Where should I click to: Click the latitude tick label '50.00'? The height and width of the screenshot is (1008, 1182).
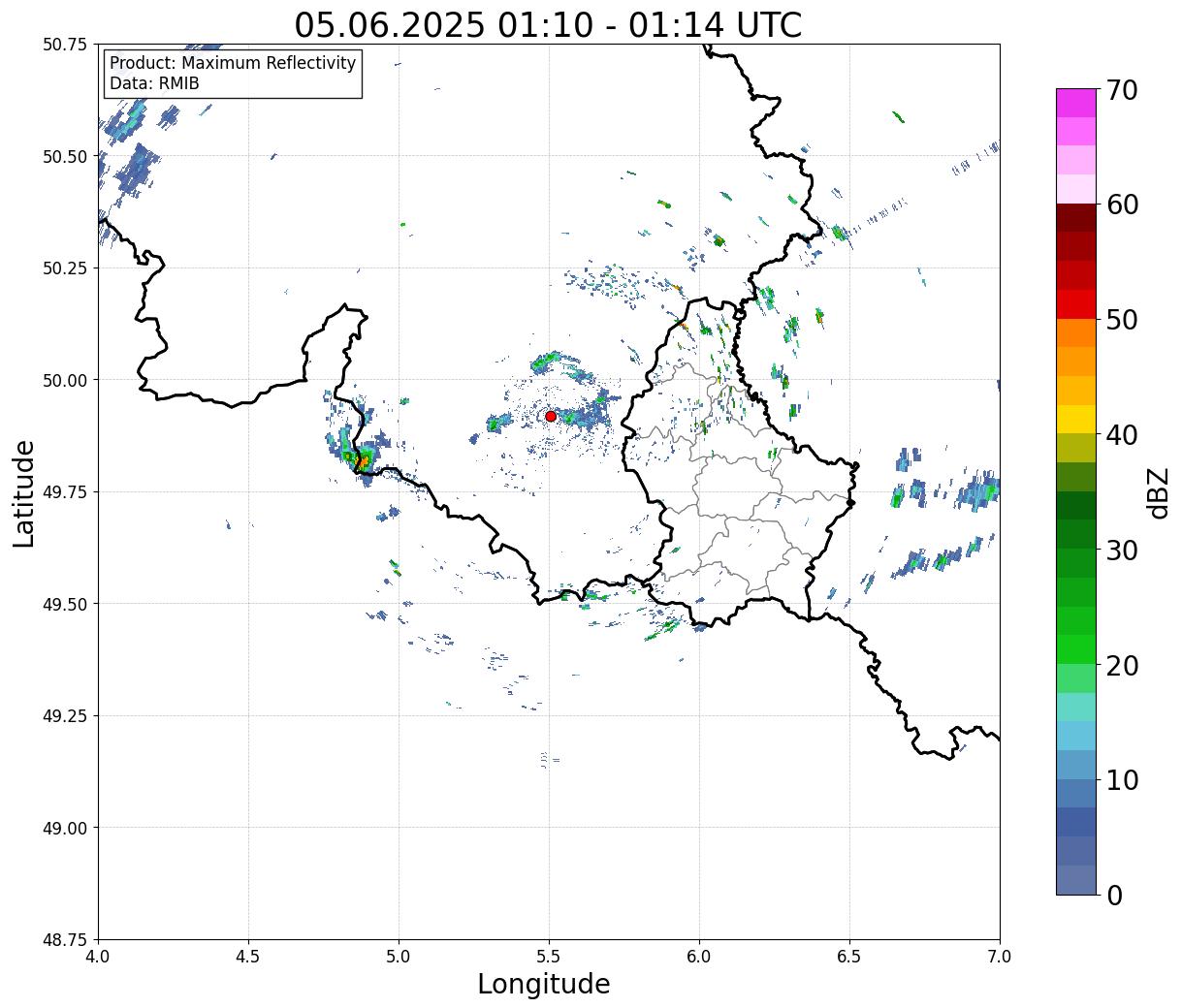pyautogui.click(x=65, y=380)
